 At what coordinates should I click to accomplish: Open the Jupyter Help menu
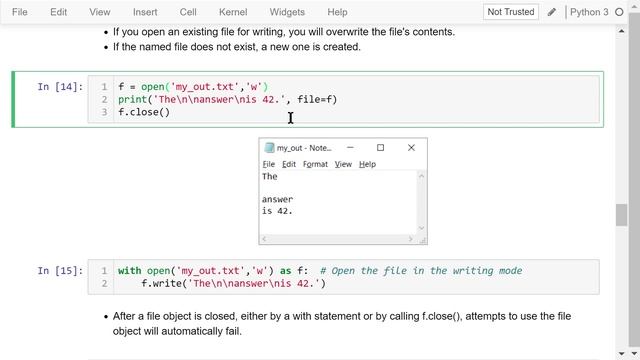pos(337,12)
